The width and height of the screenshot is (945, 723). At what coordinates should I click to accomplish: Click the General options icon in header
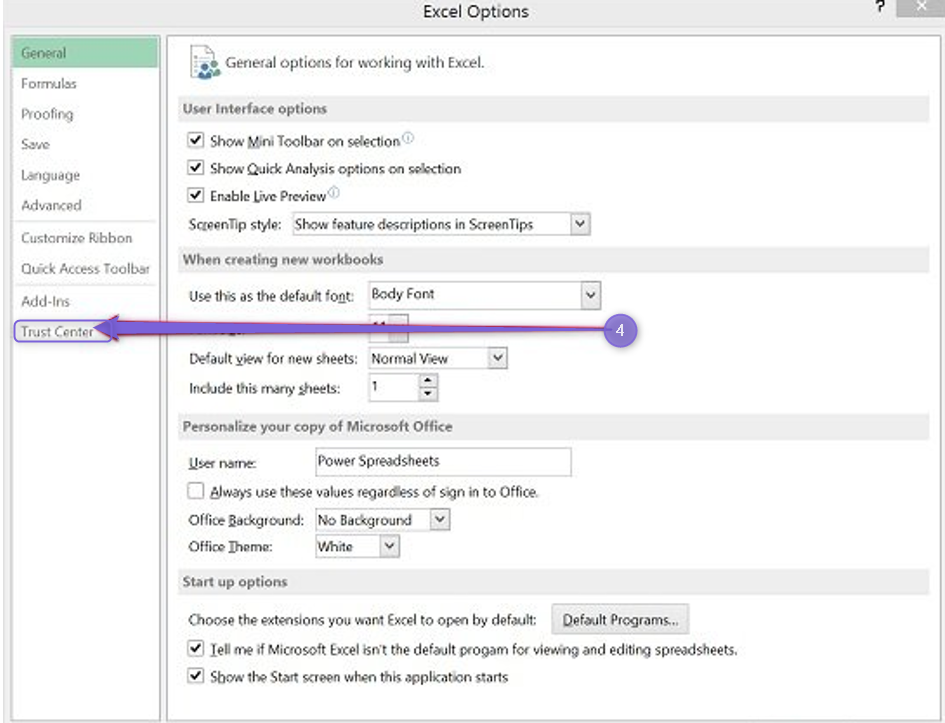(204, 62)
